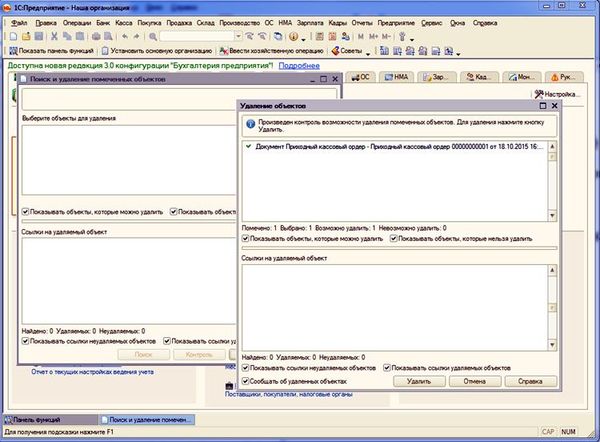
Task: Open the Банк menu
Action: [x=103, y=23]
